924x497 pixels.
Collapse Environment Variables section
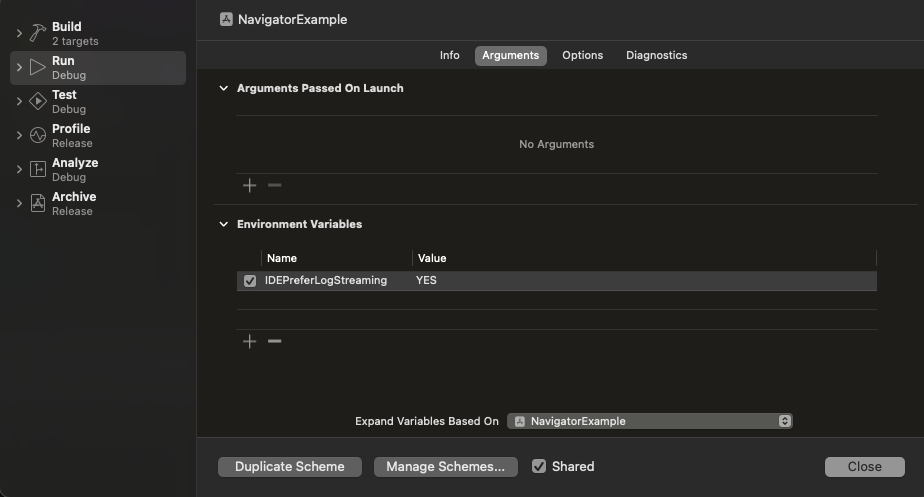click(223, 224)
